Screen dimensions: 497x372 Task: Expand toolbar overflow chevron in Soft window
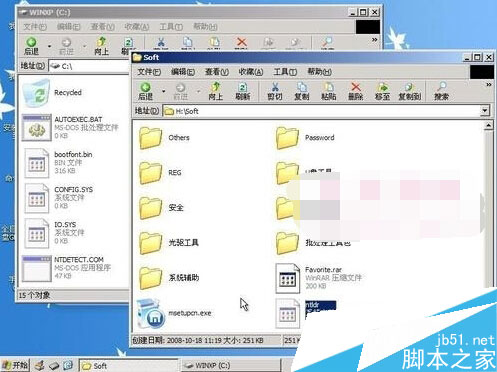tap(489, 85)
